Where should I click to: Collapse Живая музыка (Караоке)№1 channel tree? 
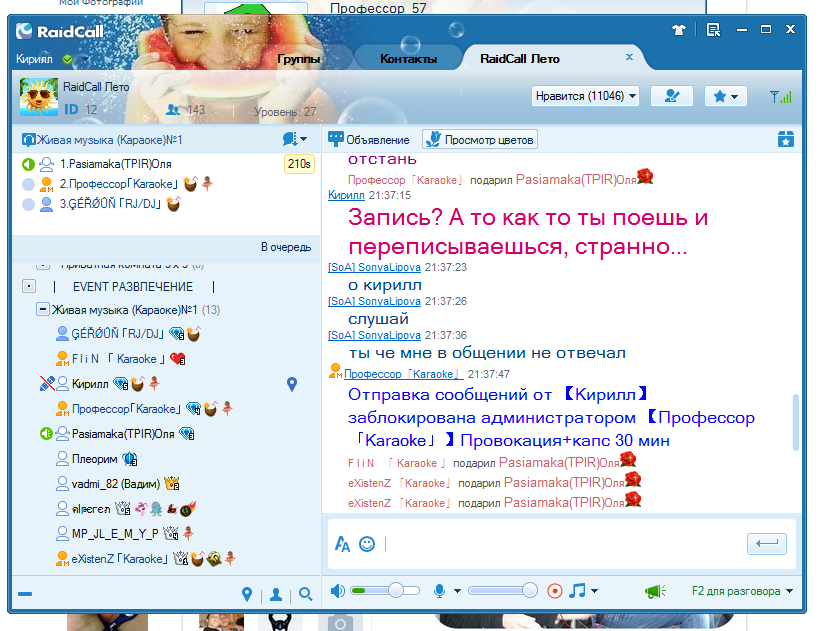[x=42, y=309]
